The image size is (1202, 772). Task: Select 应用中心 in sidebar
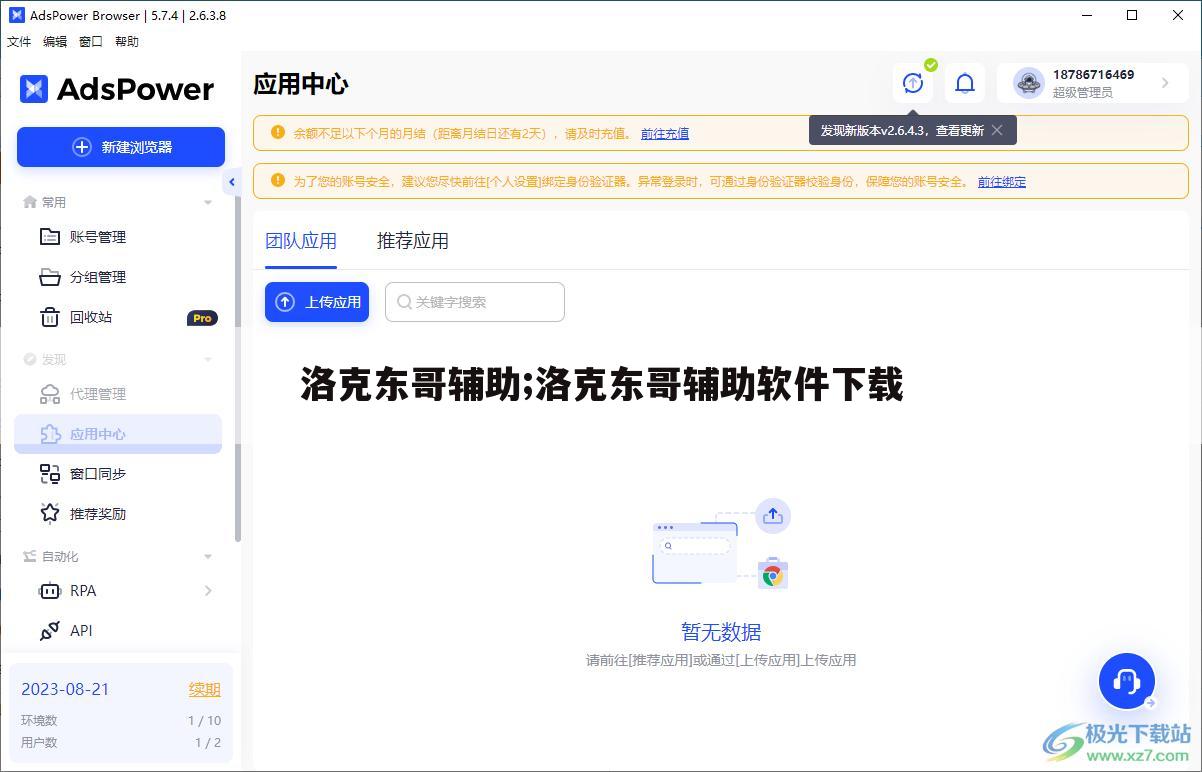120,434
